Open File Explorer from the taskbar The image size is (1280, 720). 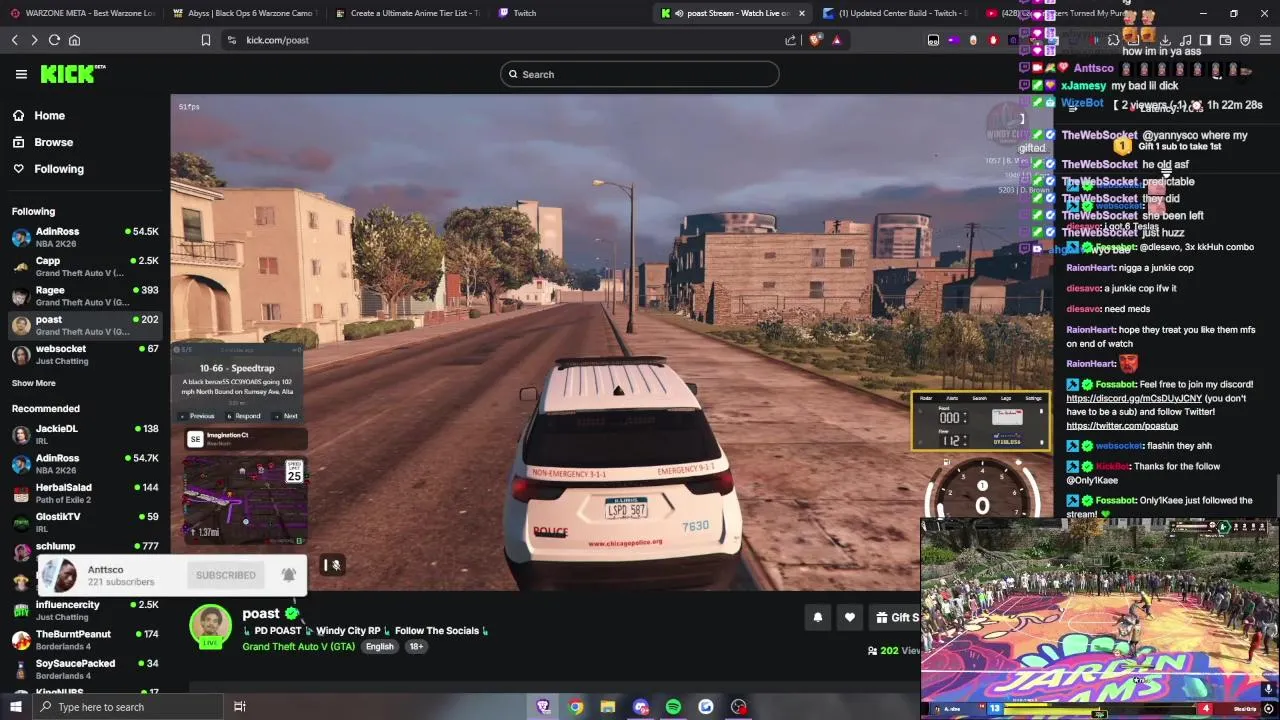tap(608, 707)
